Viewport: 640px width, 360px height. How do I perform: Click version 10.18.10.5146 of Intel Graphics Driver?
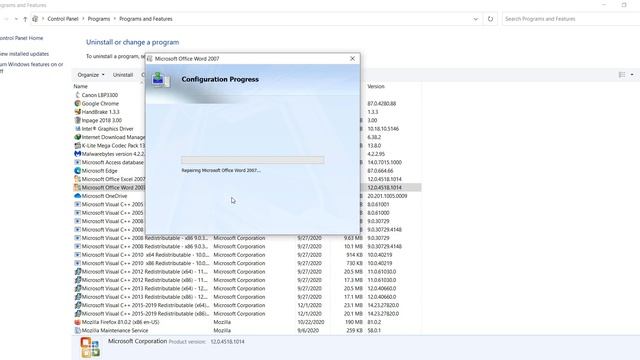(383, 129)
